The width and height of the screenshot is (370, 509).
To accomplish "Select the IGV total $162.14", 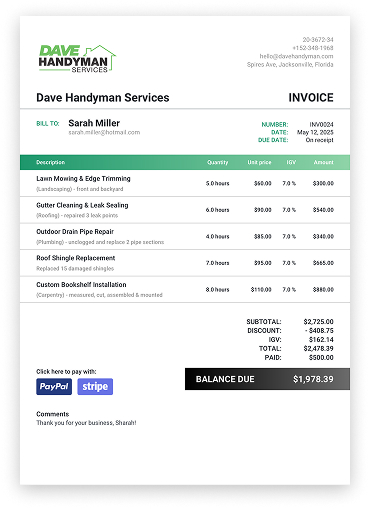I will (x=321, y=340).
